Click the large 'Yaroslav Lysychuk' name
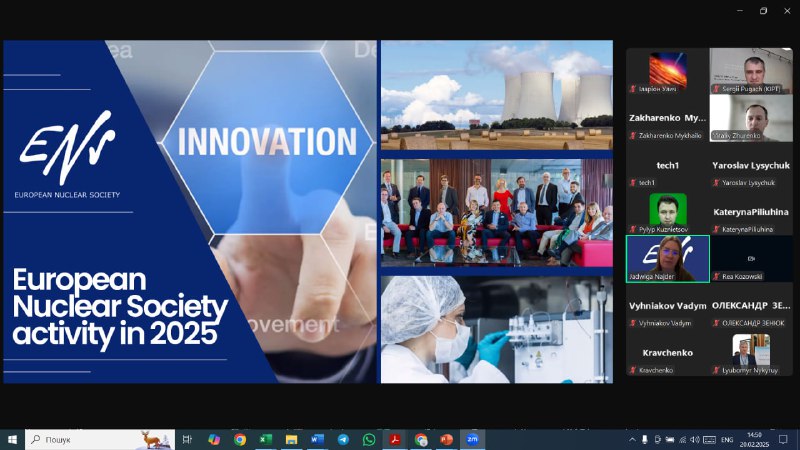800x450 pixels. click(x=751, y=165)
